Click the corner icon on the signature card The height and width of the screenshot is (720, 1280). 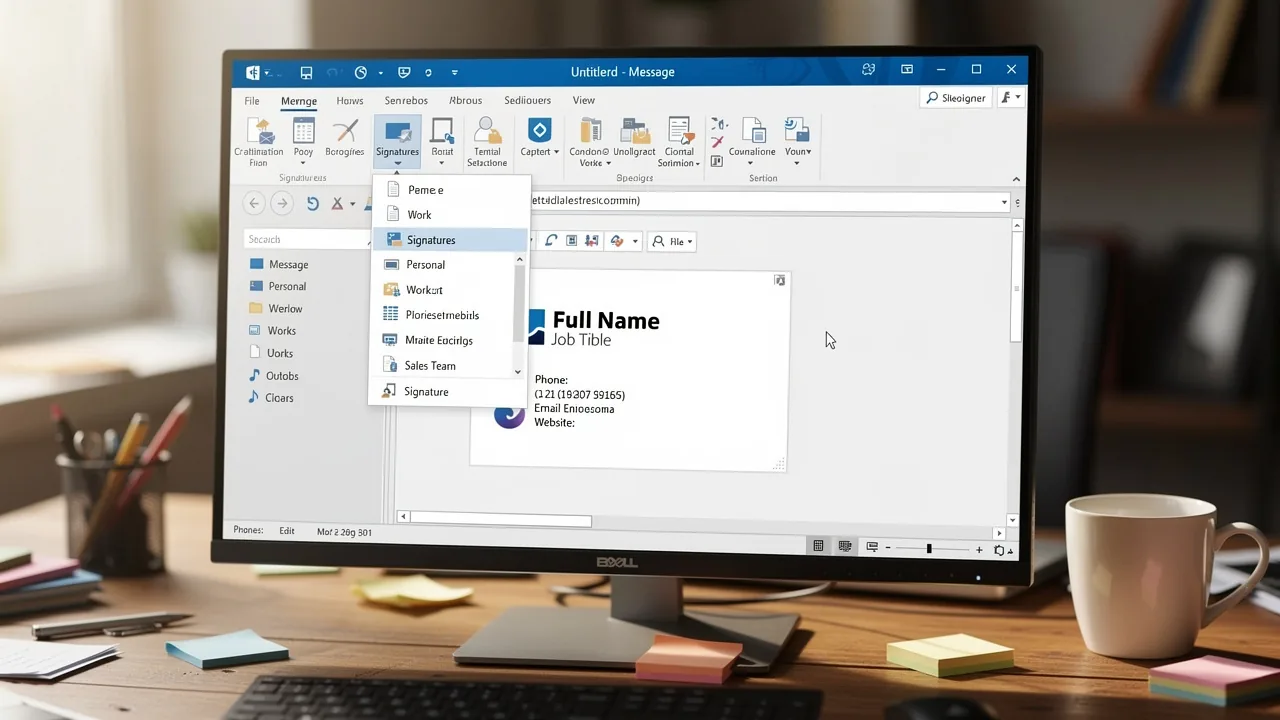tap(780, 281)
